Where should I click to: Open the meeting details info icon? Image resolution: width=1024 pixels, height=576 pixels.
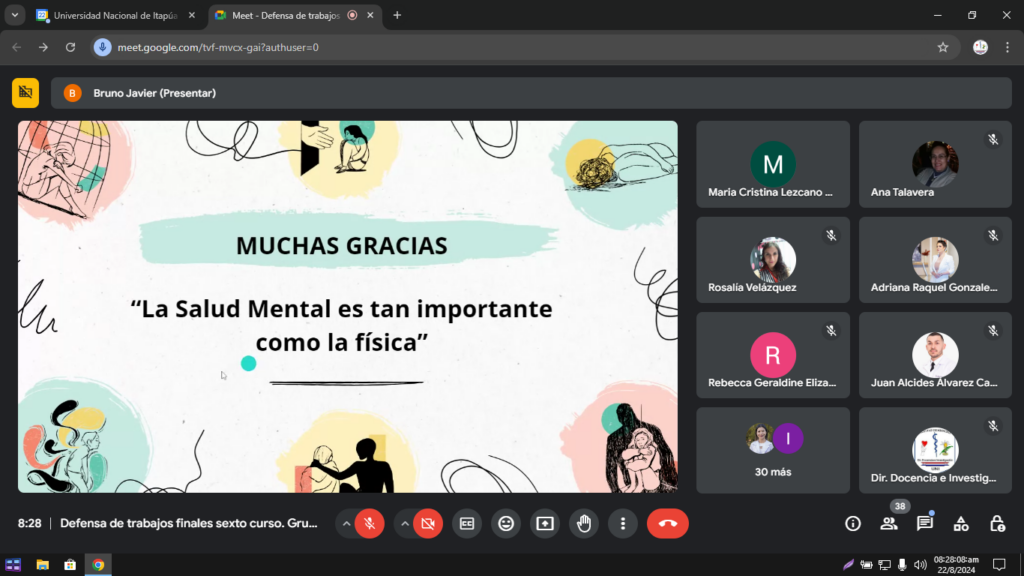(853, 523)
